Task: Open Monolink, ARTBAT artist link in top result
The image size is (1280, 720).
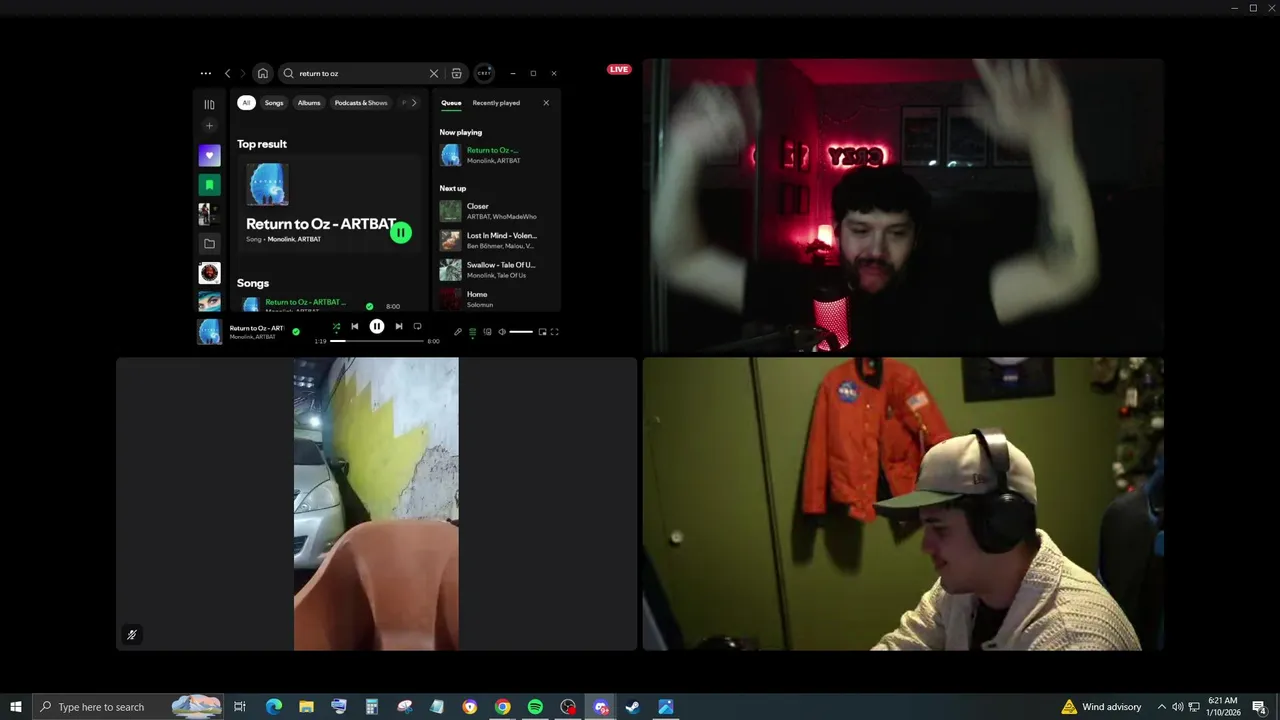Action: pos(294,240)
